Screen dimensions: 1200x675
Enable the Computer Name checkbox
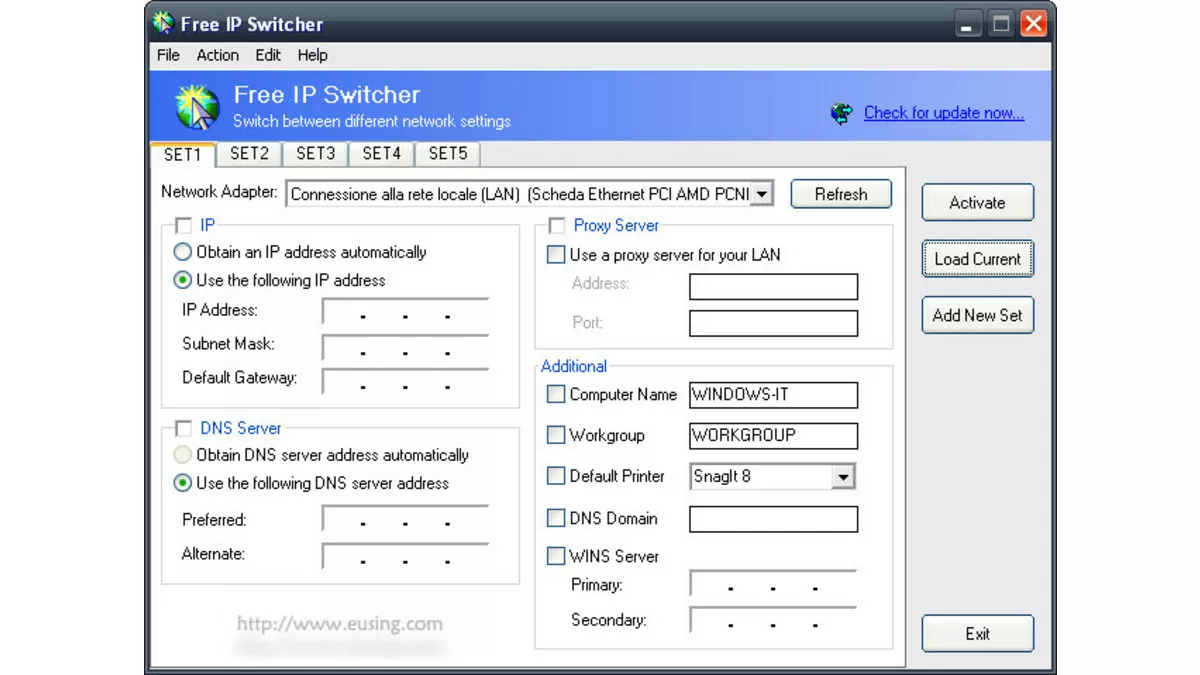tap(556, 394)
